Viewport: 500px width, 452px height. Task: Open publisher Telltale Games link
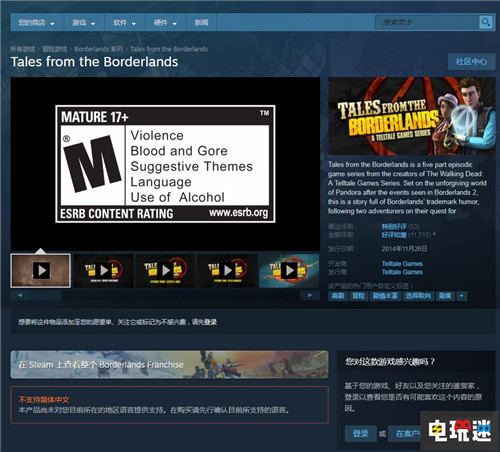402,272
